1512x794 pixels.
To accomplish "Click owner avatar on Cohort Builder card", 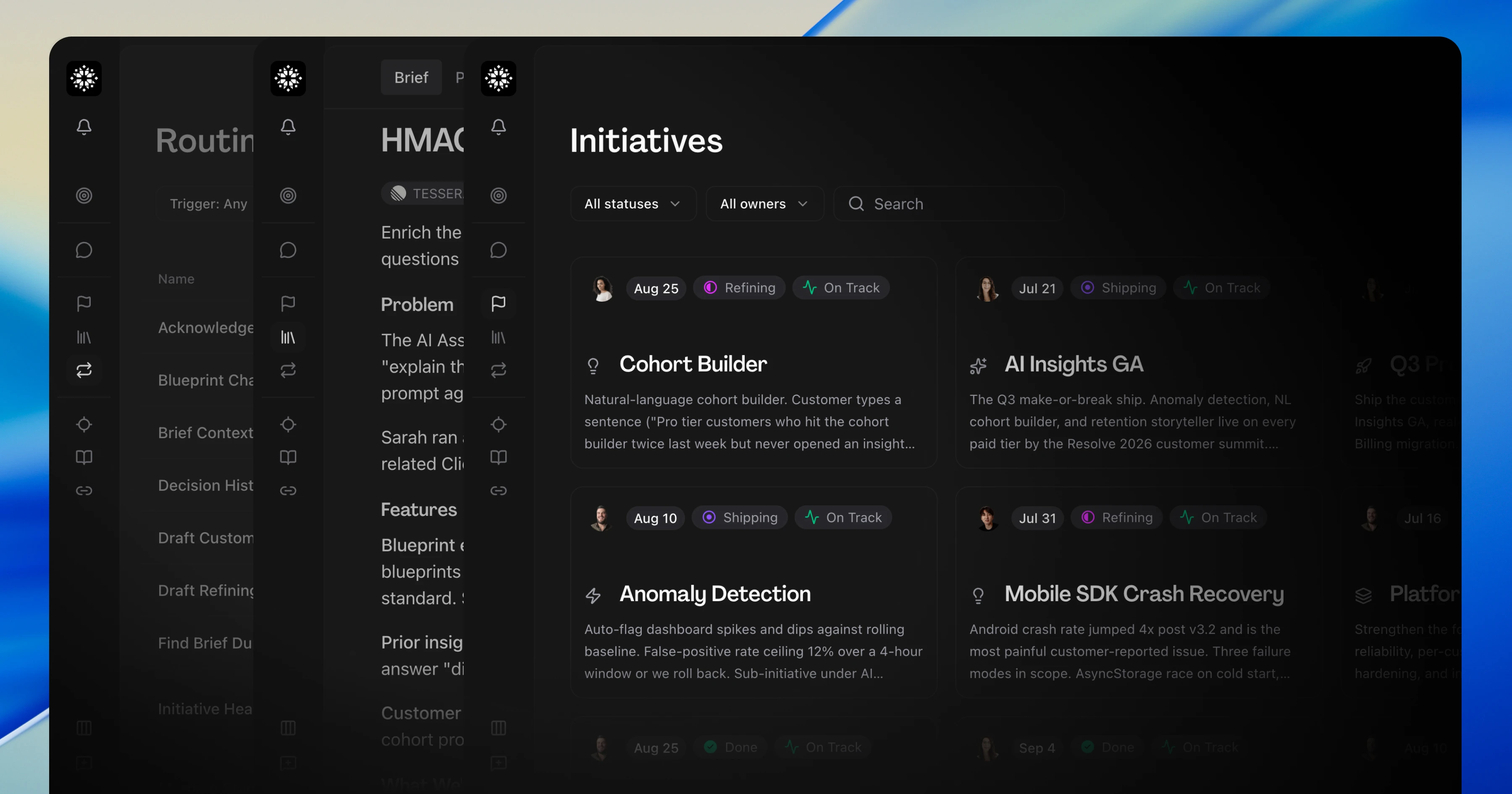I will point(602,288).
